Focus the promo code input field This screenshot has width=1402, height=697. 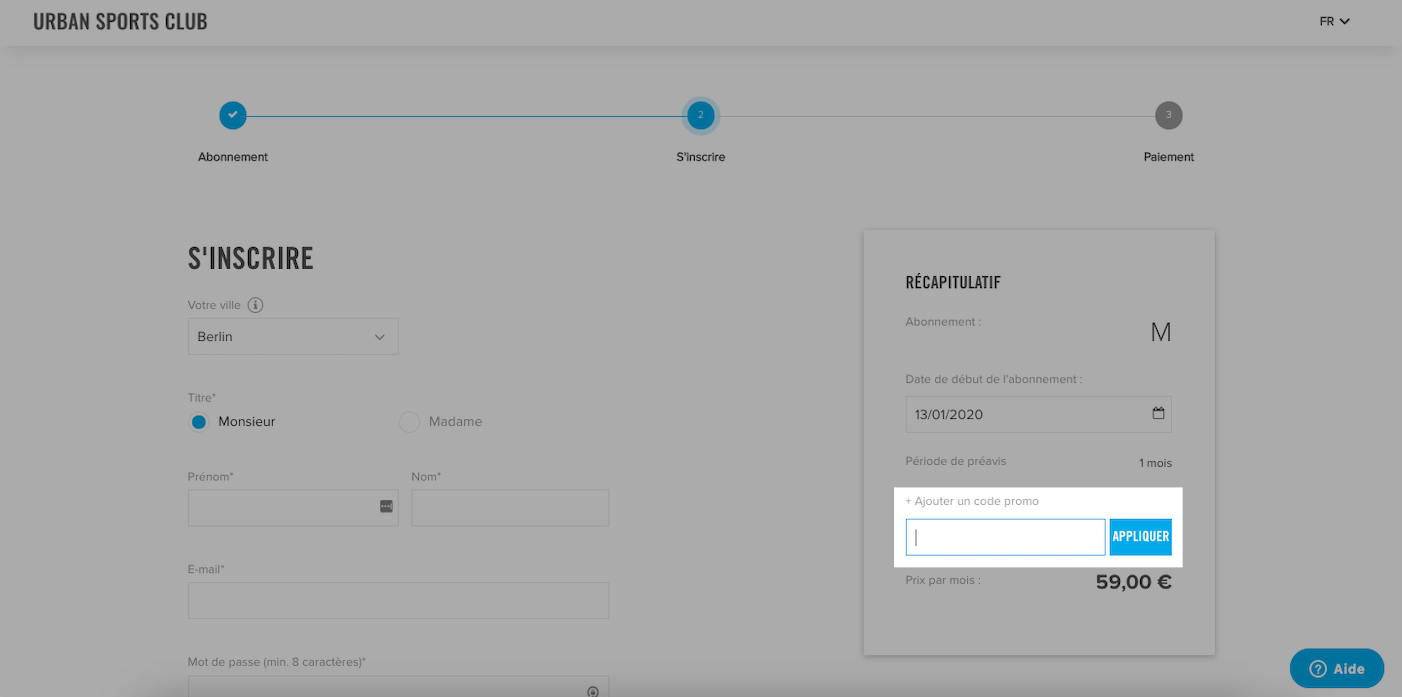coord(1005,537)
